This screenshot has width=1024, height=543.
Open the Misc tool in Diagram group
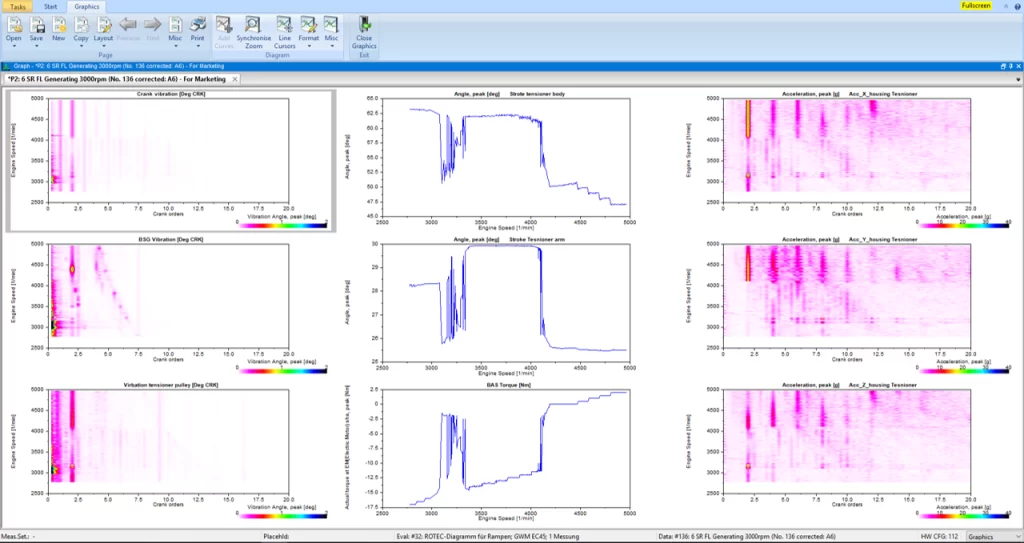click(332, 25)
